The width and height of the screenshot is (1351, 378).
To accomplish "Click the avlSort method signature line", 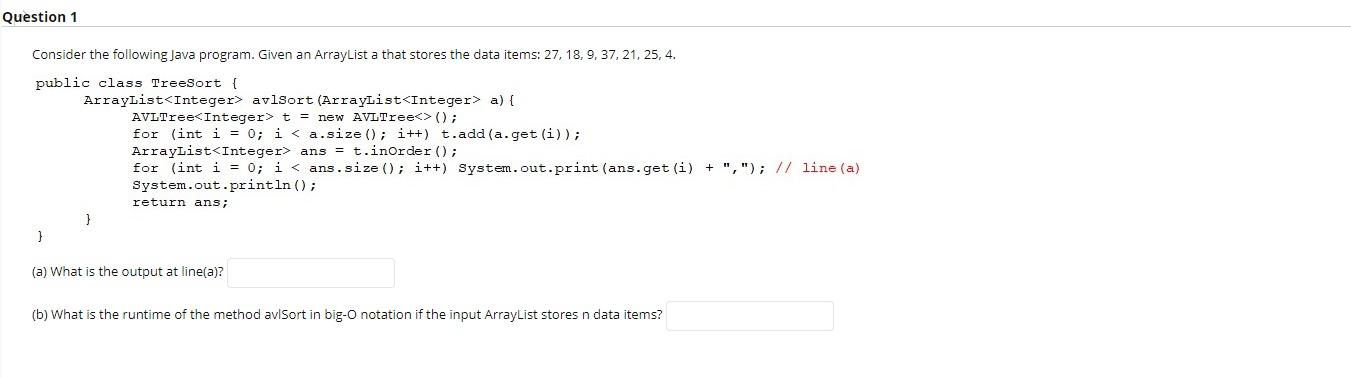I will tap(298, 100).
